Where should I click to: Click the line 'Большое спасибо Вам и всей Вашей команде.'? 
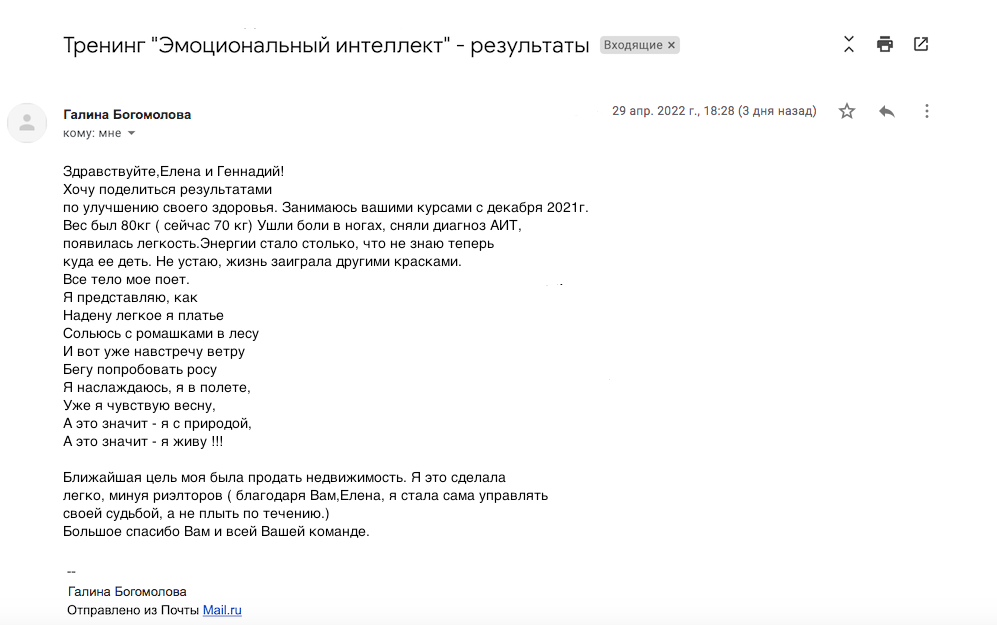(x=216, y=532)
